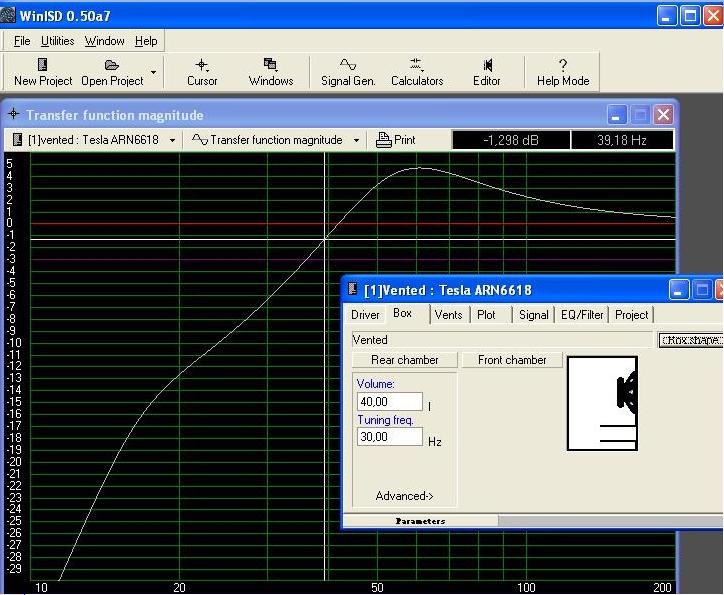
Task: Click the project icon beside [1]vented
Action: pos(17,139)
